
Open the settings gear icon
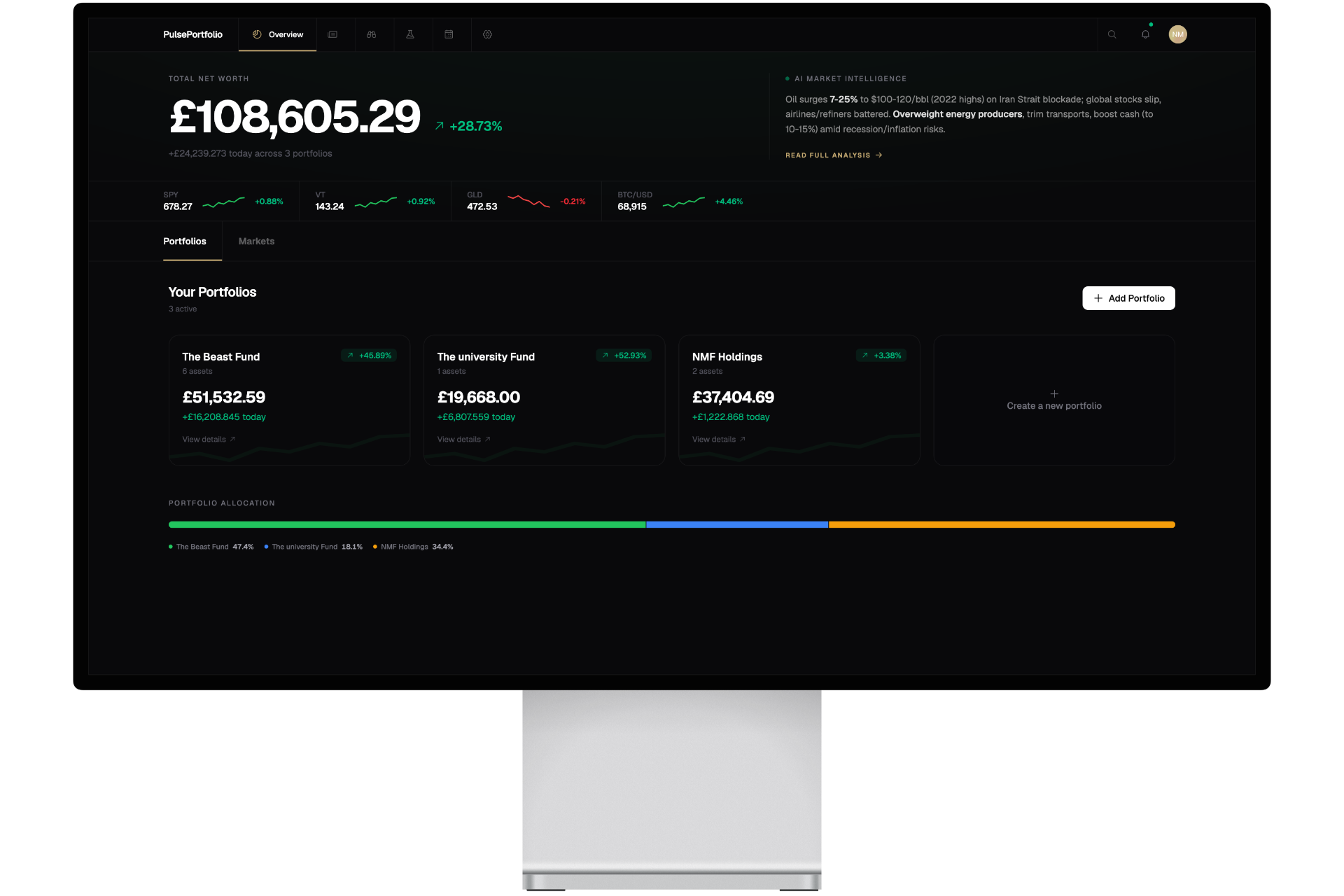point(488,34)
